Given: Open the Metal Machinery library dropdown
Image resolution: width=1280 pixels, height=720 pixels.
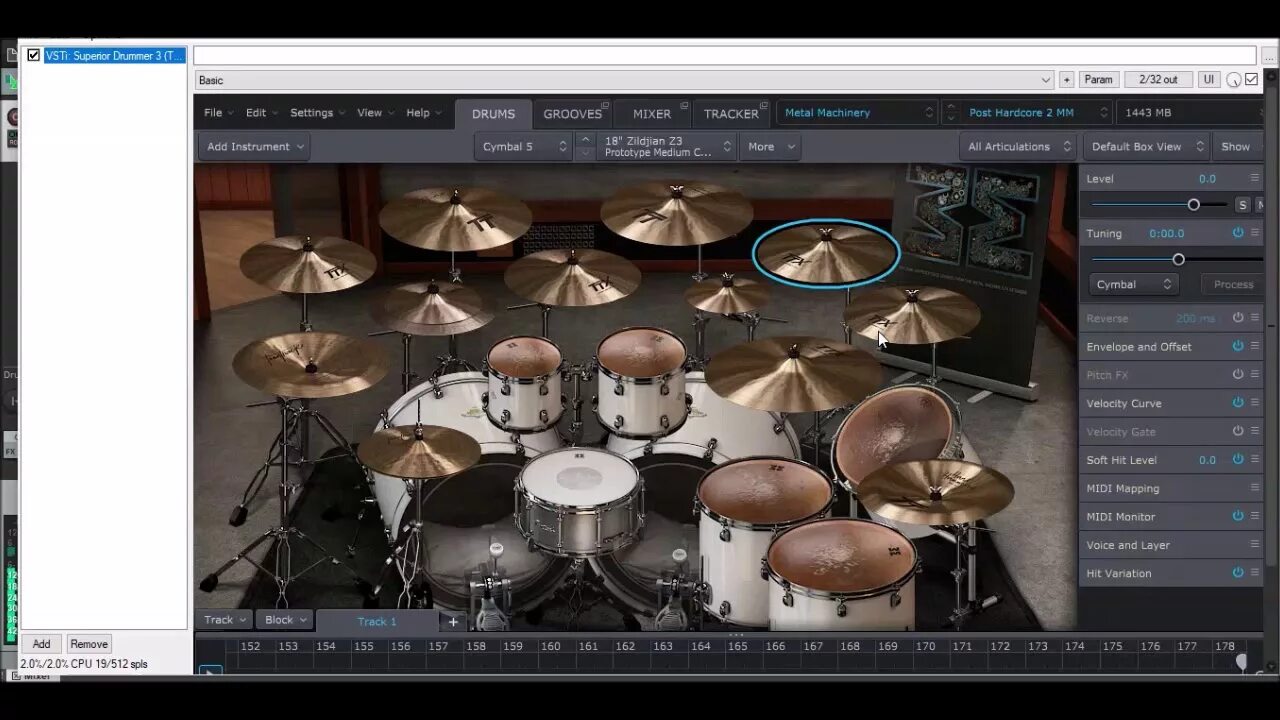Looking at the screenshot, I should pos(857,113).
